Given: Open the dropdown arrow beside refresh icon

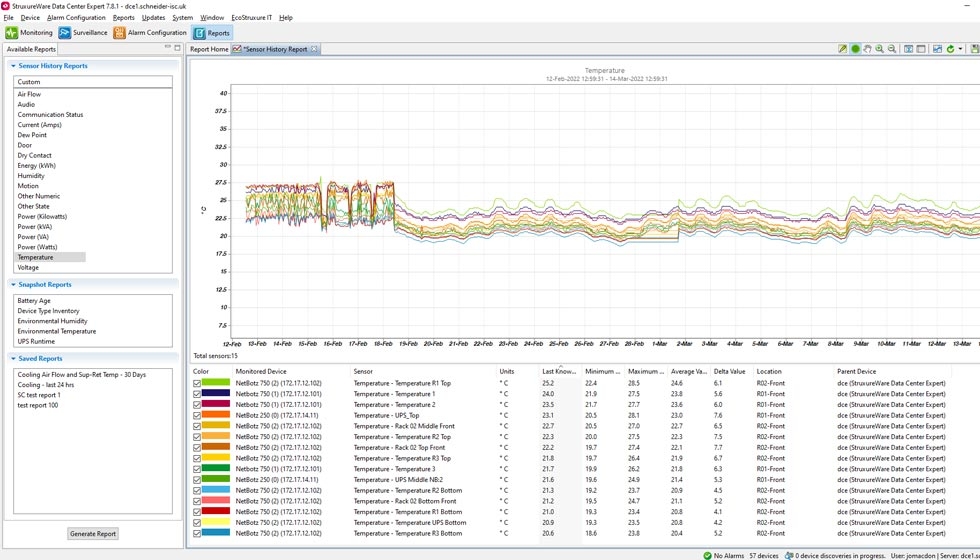Looking at the screenshot, I should pos(961,49).
